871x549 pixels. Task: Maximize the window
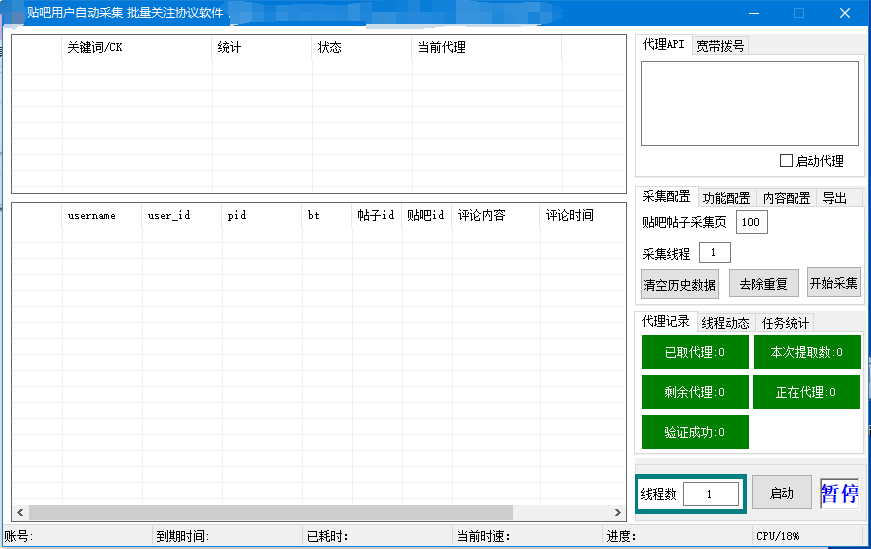[799, 13]
